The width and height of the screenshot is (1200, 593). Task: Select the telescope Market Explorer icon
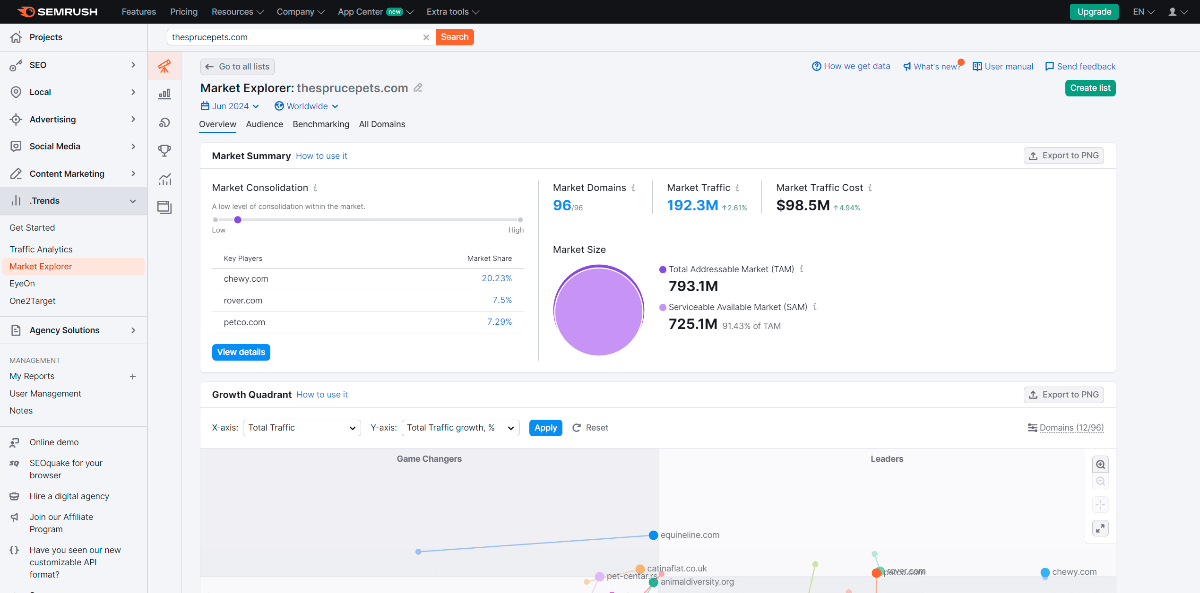(x=164, y=66)
